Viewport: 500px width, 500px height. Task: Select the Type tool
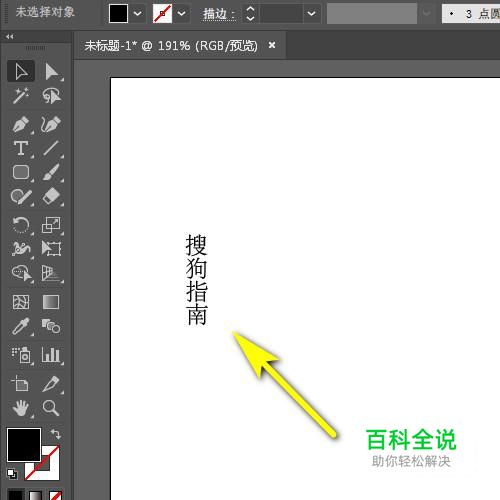[x=21, y=148]
